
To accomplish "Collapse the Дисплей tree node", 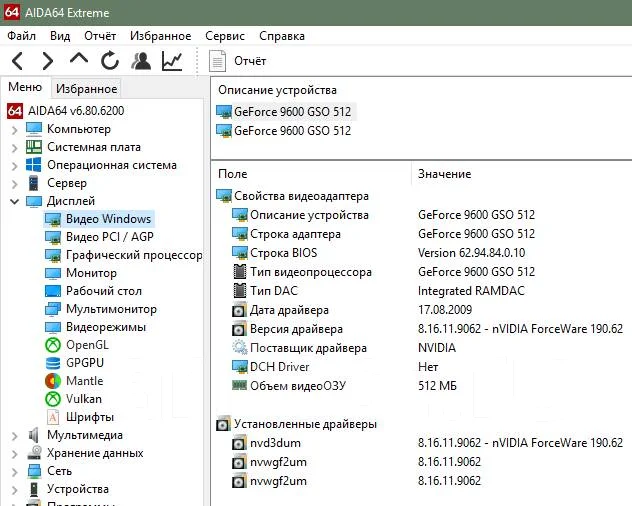I will point(15,201).
